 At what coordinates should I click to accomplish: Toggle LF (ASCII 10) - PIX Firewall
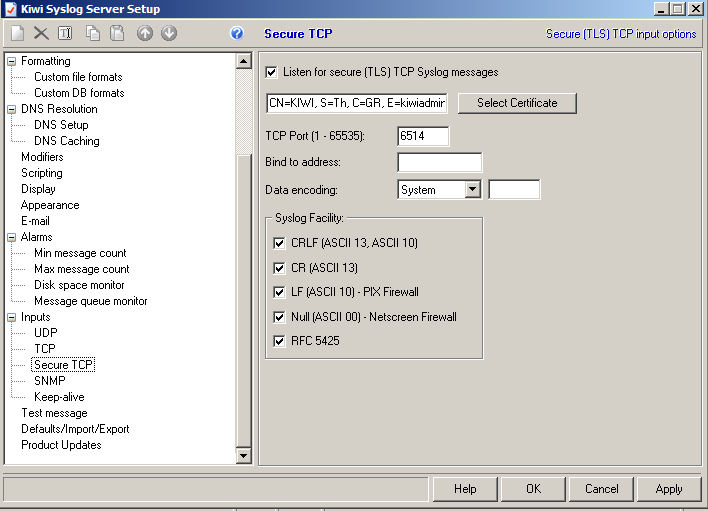[x=279, y=293]
